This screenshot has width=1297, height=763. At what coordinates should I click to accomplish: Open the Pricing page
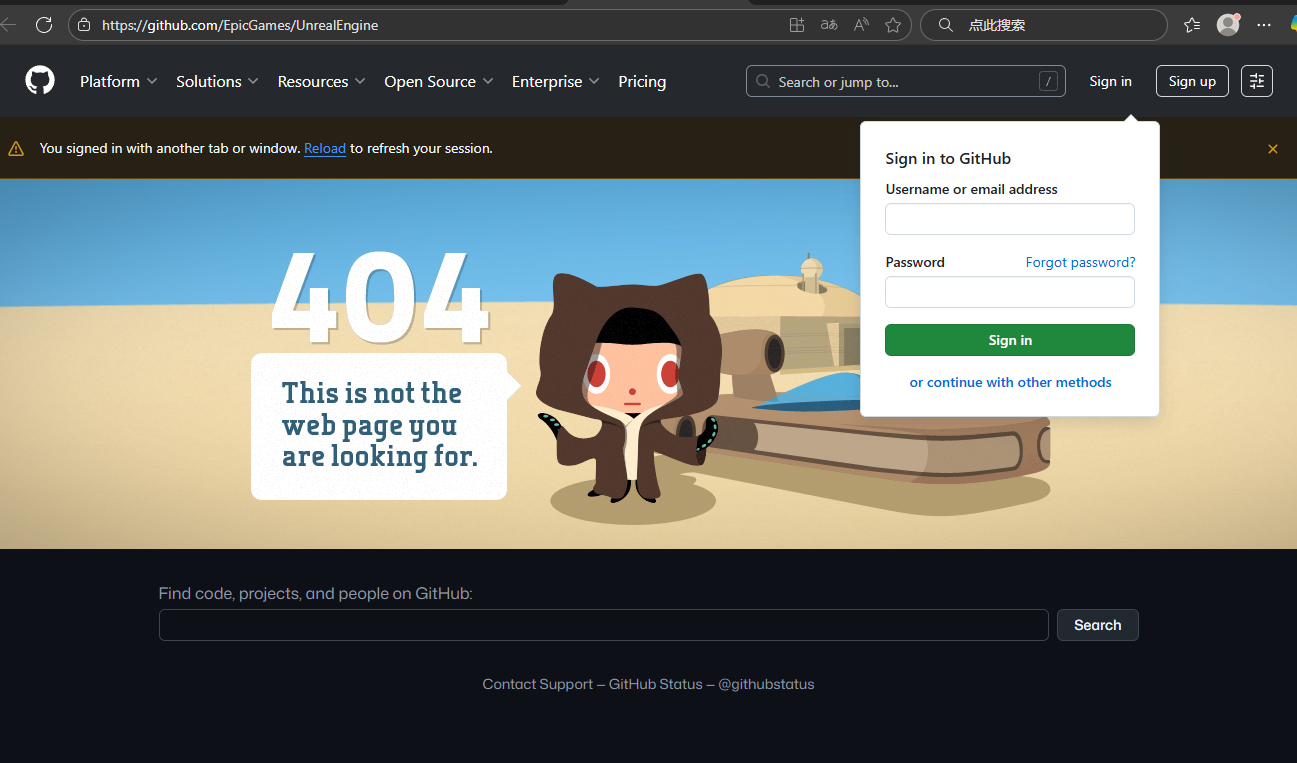(642, 82)
